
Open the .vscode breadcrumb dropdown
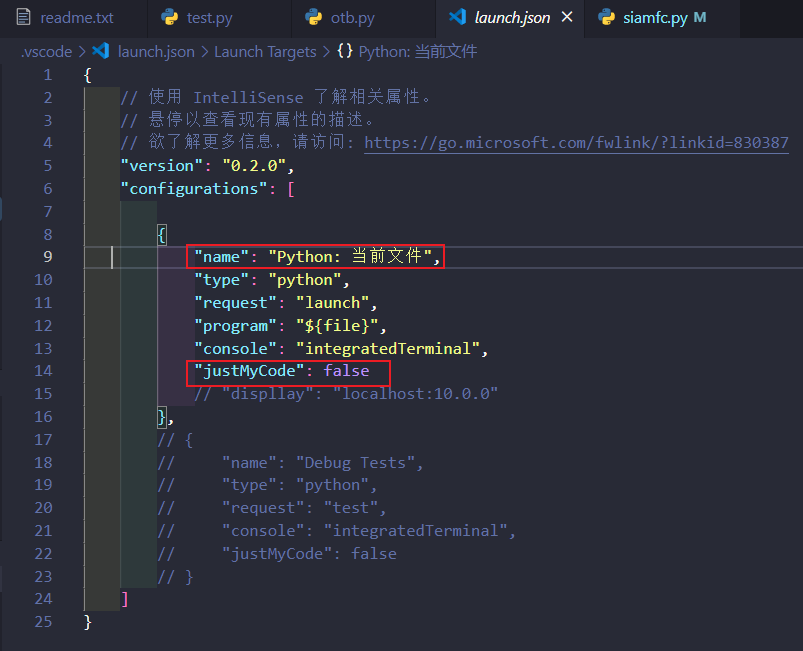coord(45,51)
